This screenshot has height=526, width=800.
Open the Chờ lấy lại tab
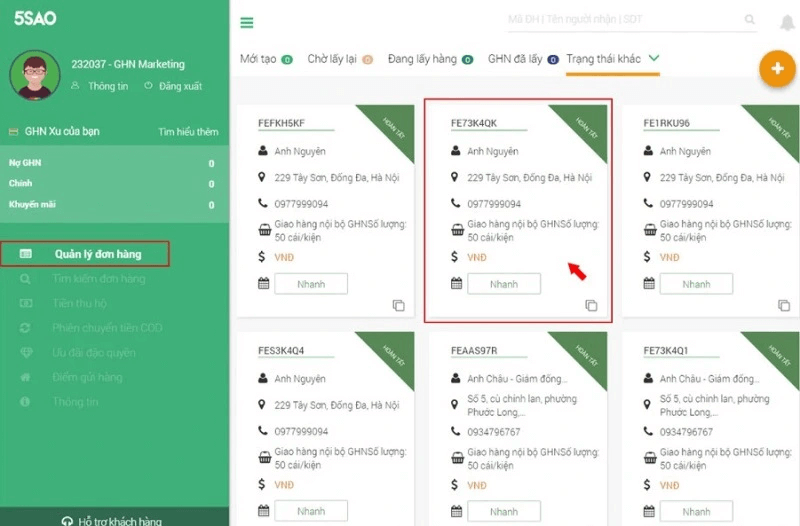point(334,59)
